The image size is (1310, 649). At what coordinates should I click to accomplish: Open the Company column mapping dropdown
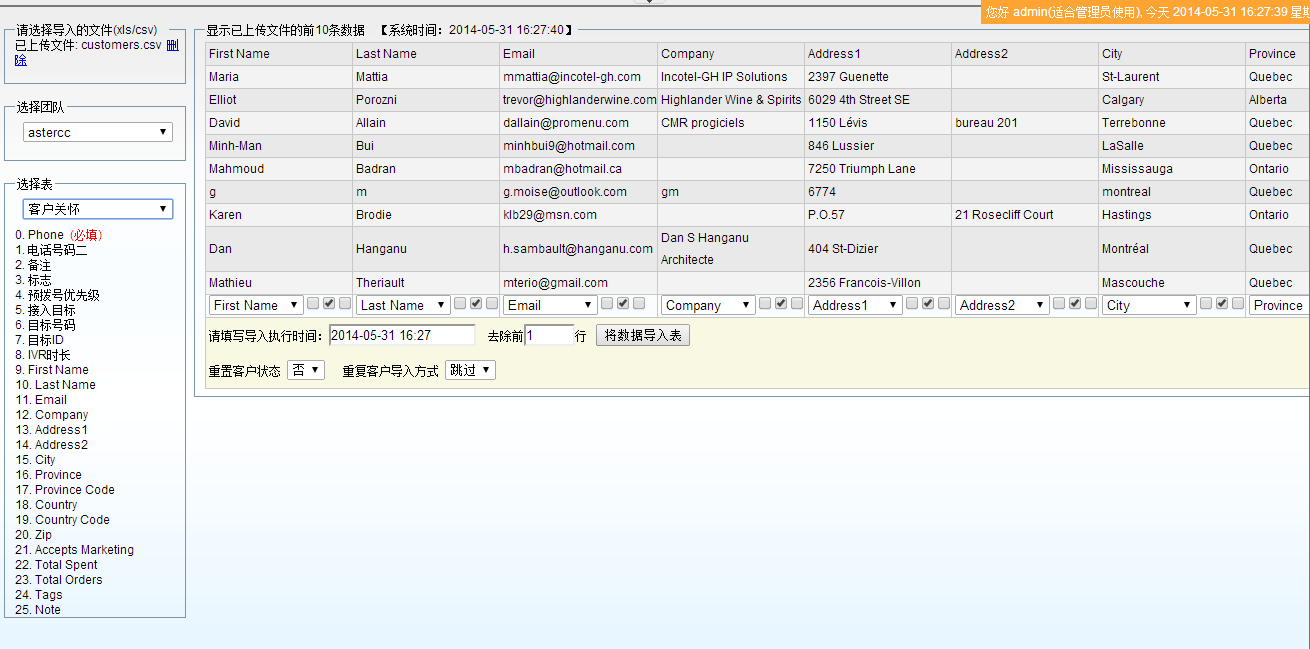coord(708,305)
